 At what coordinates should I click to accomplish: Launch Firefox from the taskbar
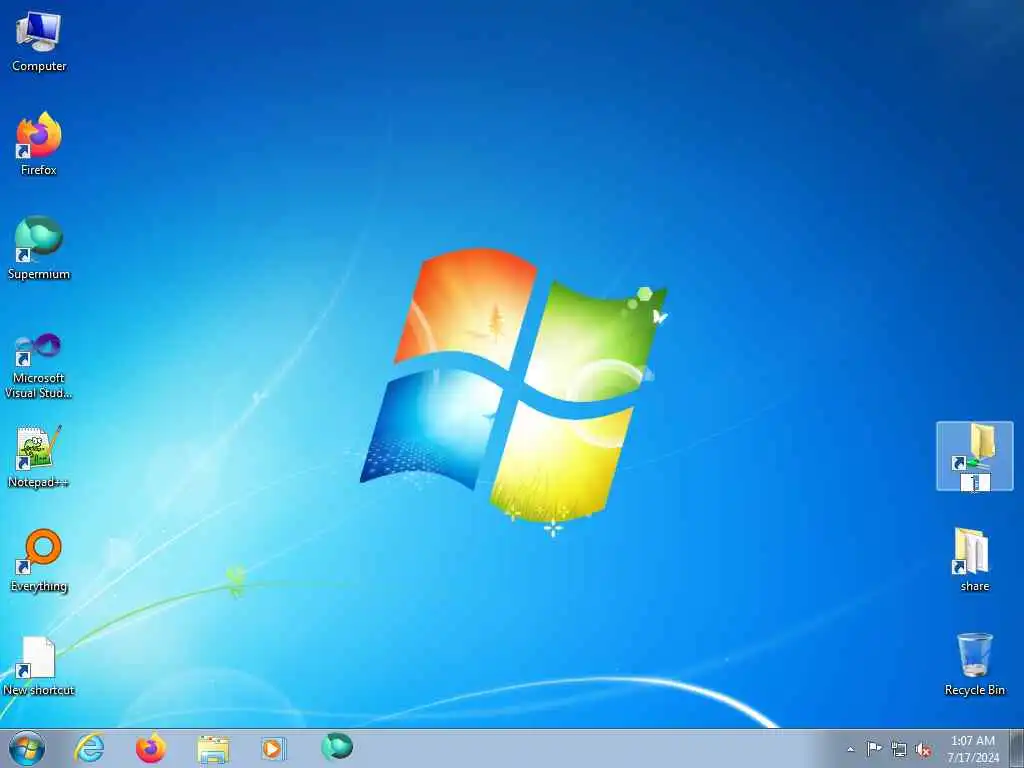tap(151, 748)
